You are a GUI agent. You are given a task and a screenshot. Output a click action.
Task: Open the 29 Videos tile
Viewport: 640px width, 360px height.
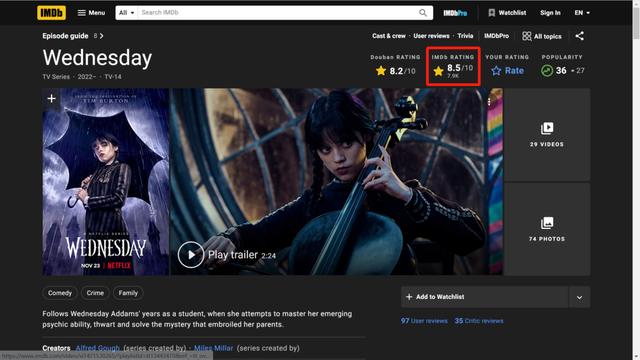pos(547,134)
